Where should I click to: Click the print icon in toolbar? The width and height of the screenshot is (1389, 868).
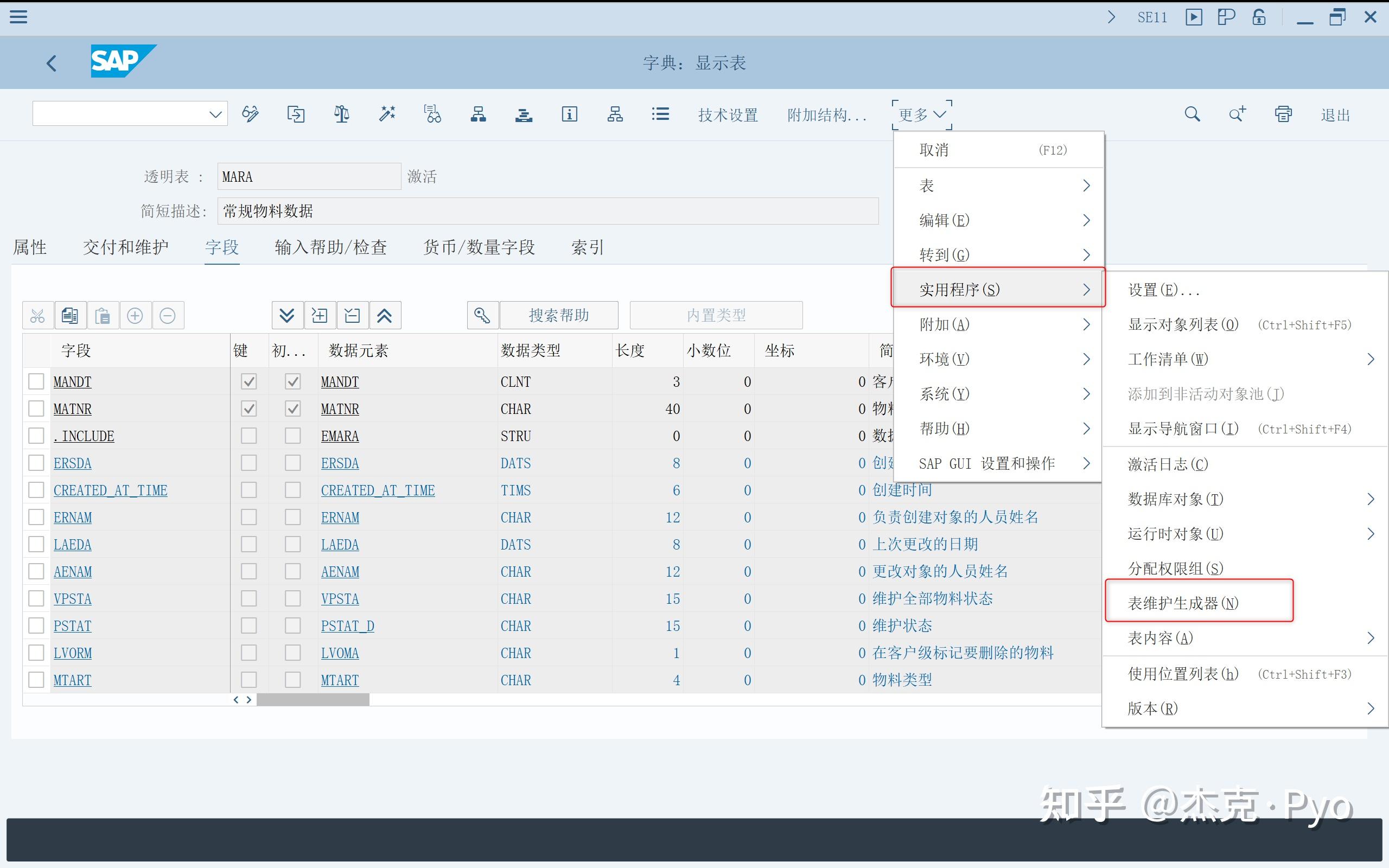[1283, 114]
